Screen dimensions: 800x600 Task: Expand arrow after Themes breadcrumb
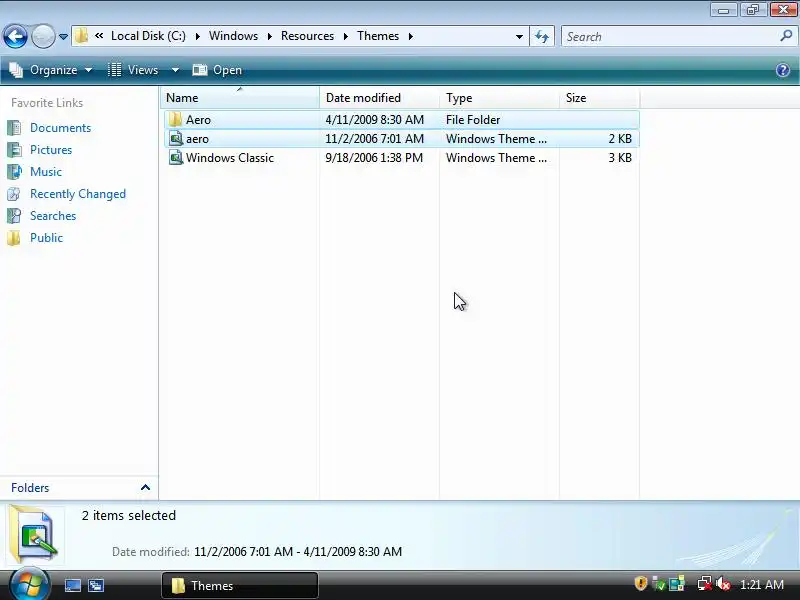[x=411, y=36]
